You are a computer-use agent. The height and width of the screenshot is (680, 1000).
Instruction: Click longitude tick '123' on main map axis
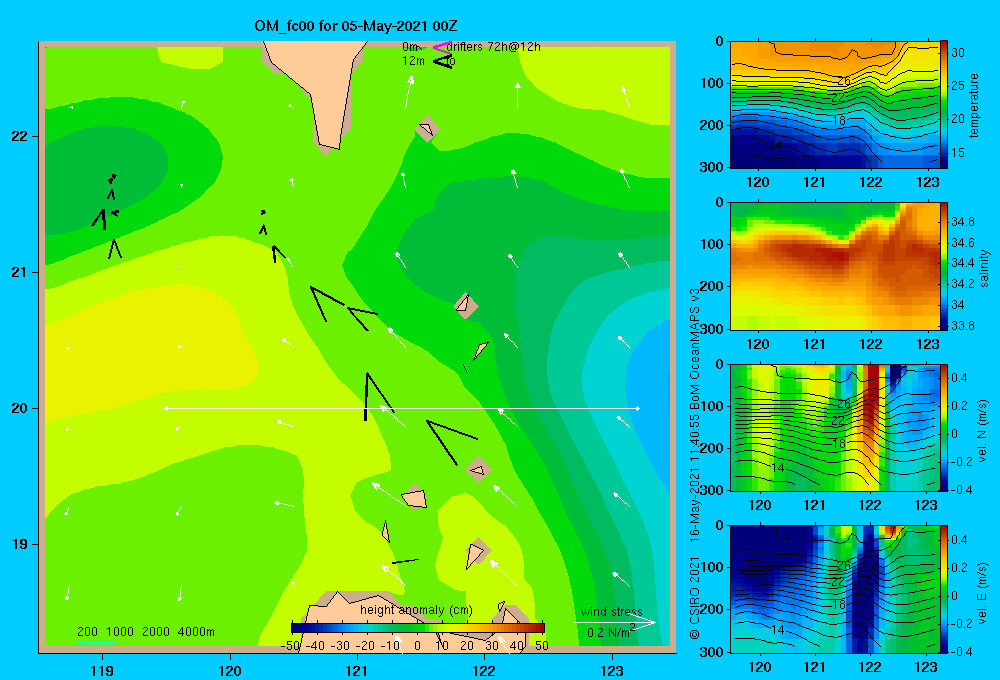point(612,670)
